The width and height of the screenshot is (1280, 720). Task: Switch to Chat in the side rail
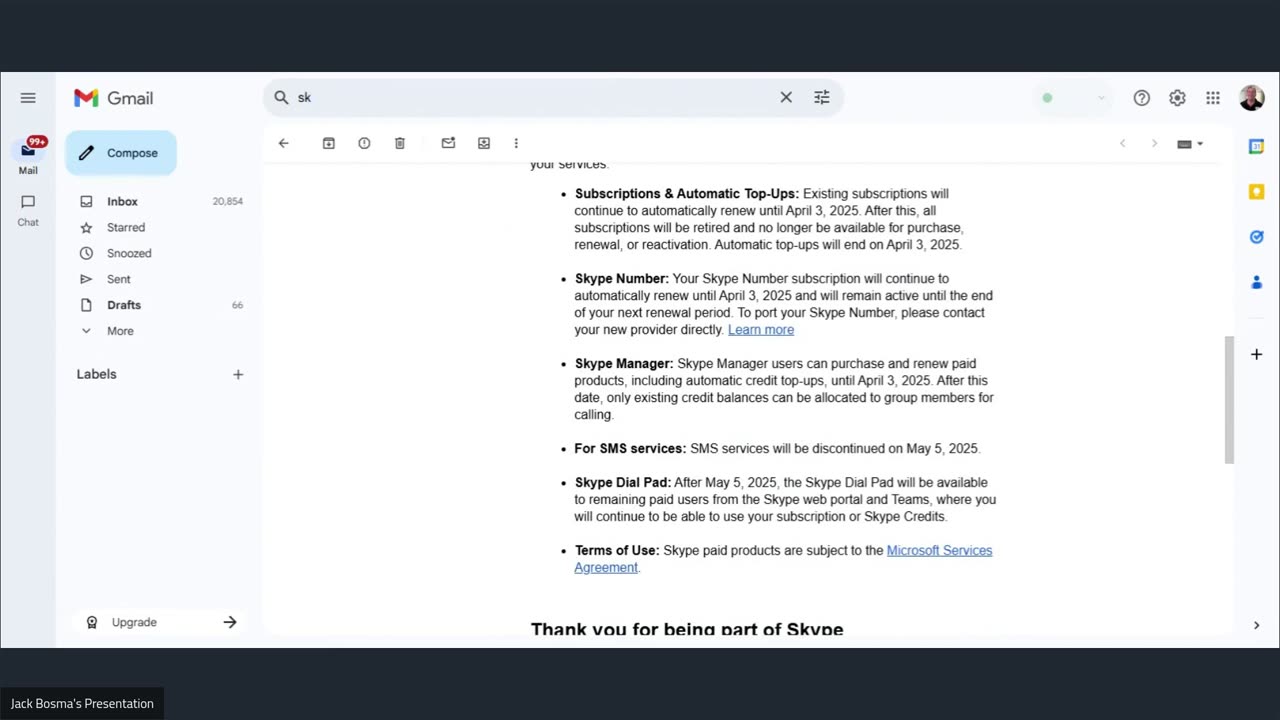28,209
